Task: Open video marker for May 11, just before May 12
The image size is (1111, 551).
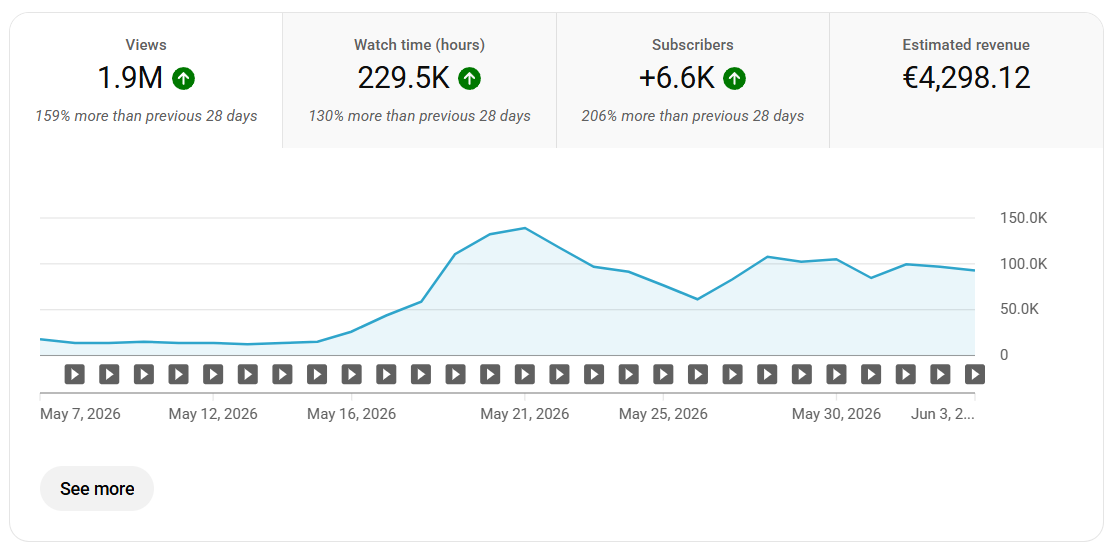Action: (x=179, y=374)
